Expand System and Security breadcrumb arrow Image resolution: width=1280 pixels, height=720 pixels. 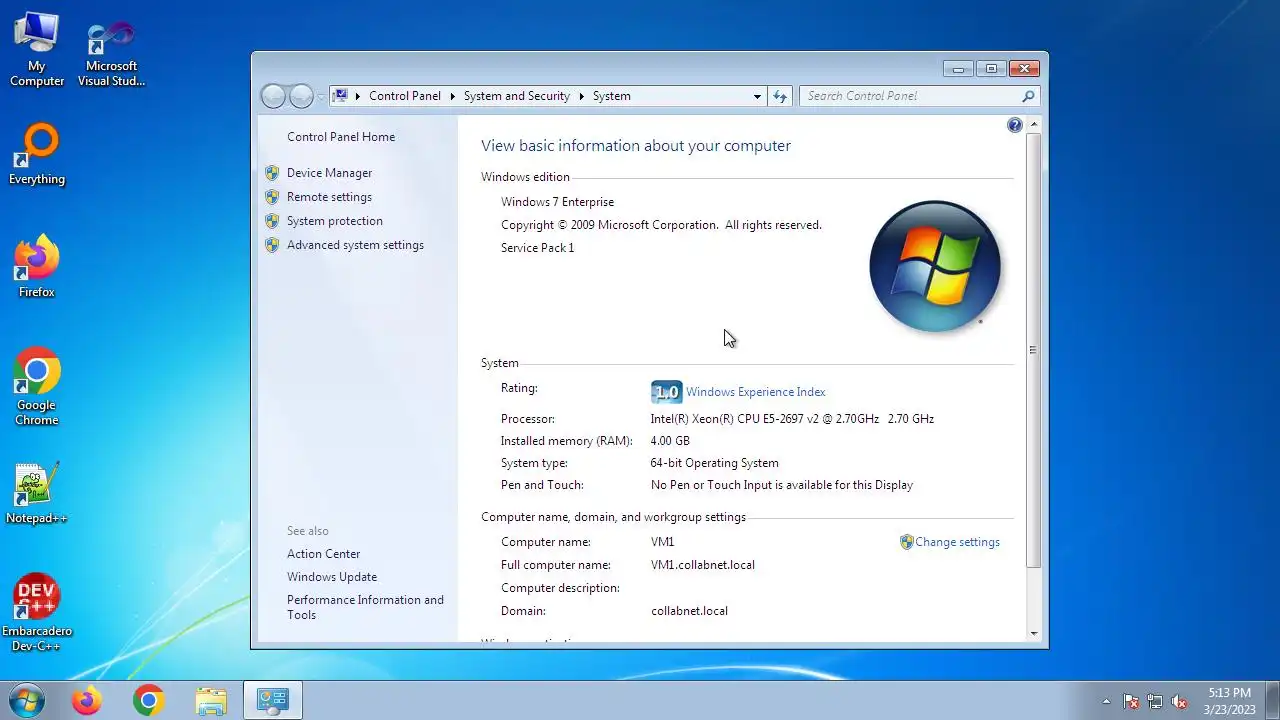pyautogui.click(x=581, y=96)
